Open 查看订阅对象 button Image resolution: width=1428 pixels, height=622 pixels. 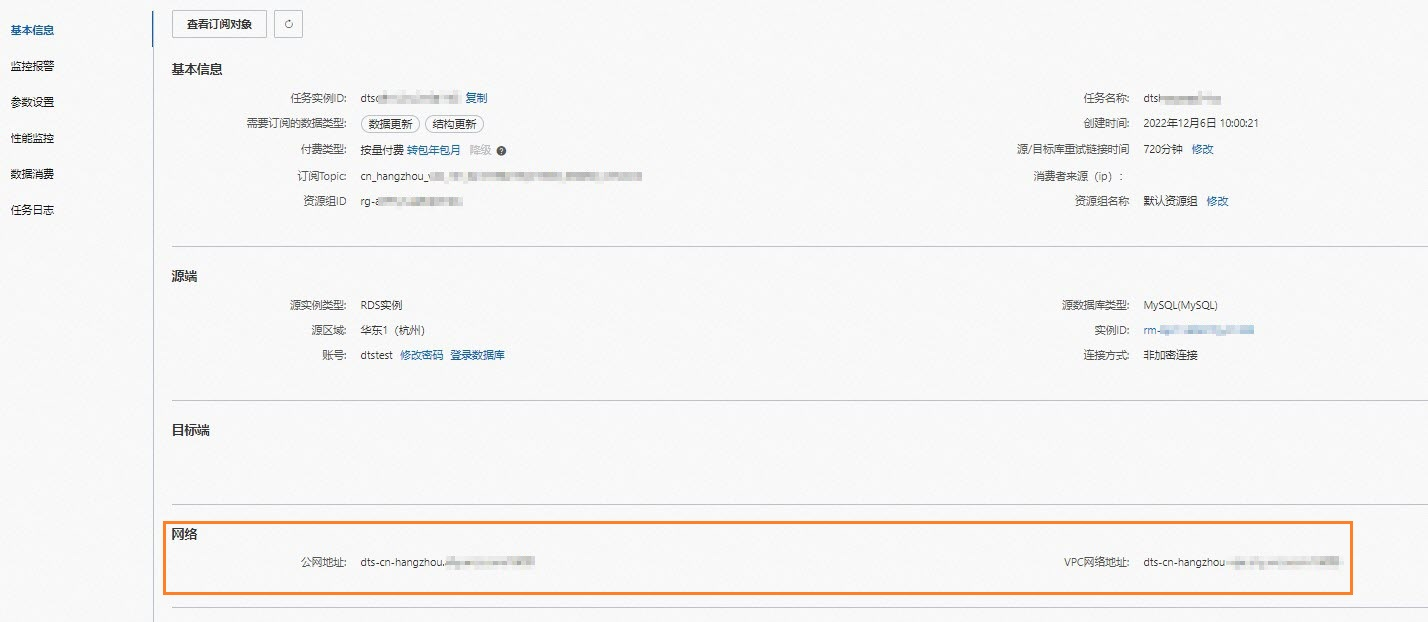(x=219, y=24)
